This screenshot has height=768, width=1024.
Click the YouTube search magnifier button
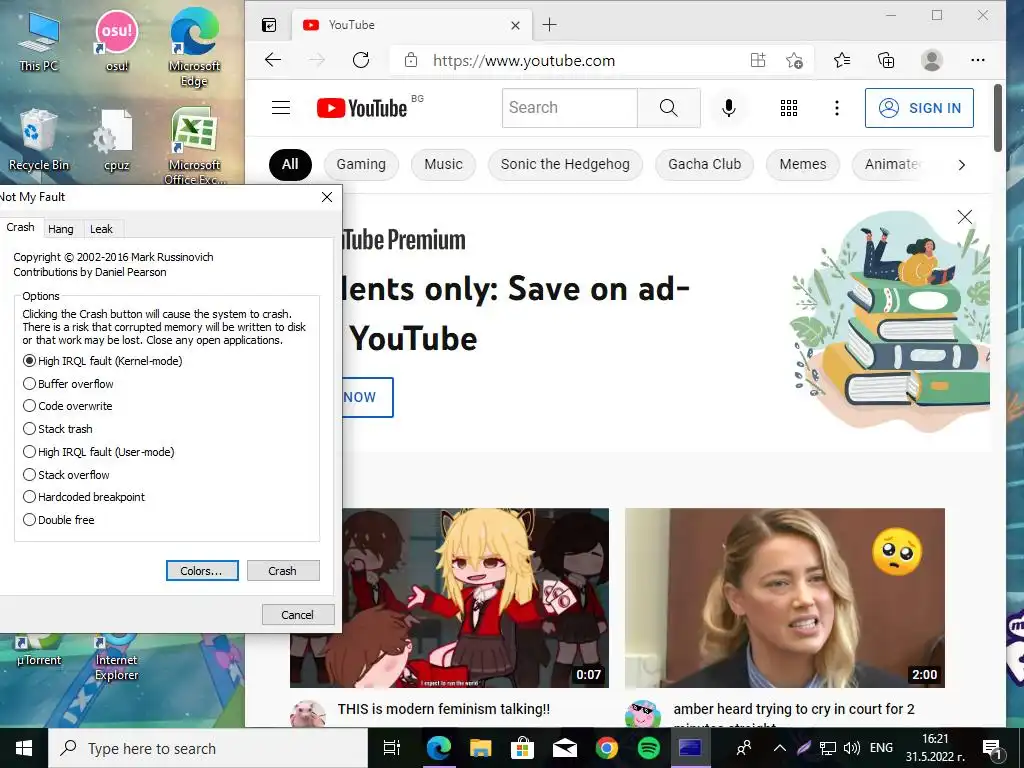(669, 108)
